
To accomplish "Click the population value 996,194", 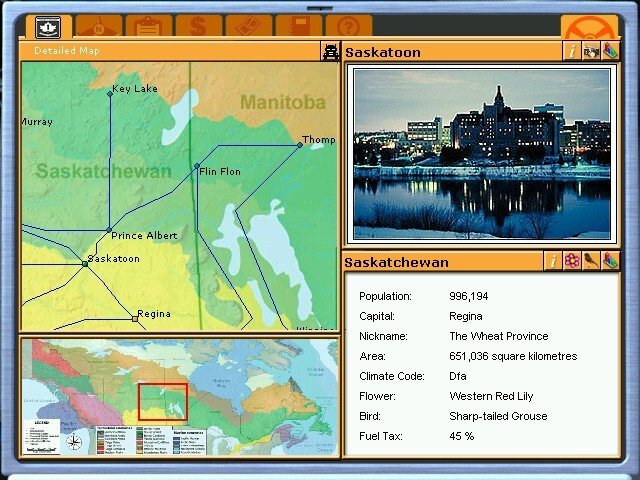I will point(469,296).
